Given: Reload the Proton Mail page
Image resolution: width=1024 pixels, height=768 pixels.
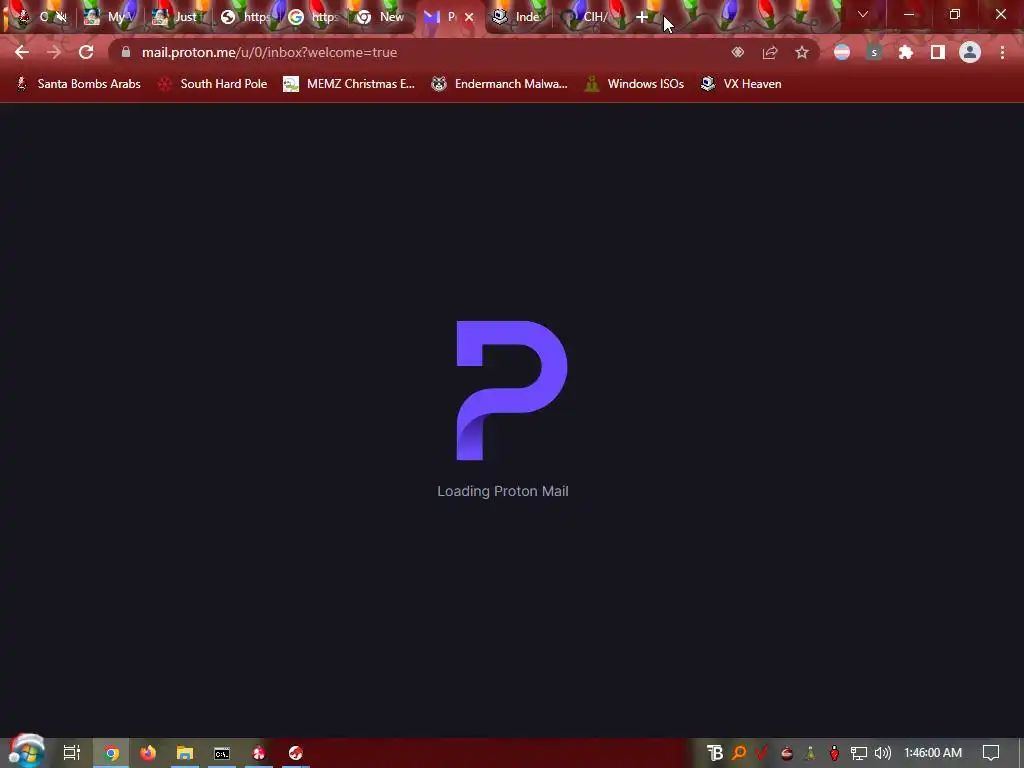Looking at the screenshot, I should point(86,52).
